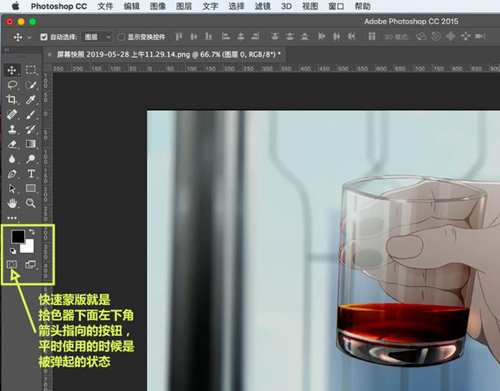Select the Eyedropper tool

[x=31, y=99]
